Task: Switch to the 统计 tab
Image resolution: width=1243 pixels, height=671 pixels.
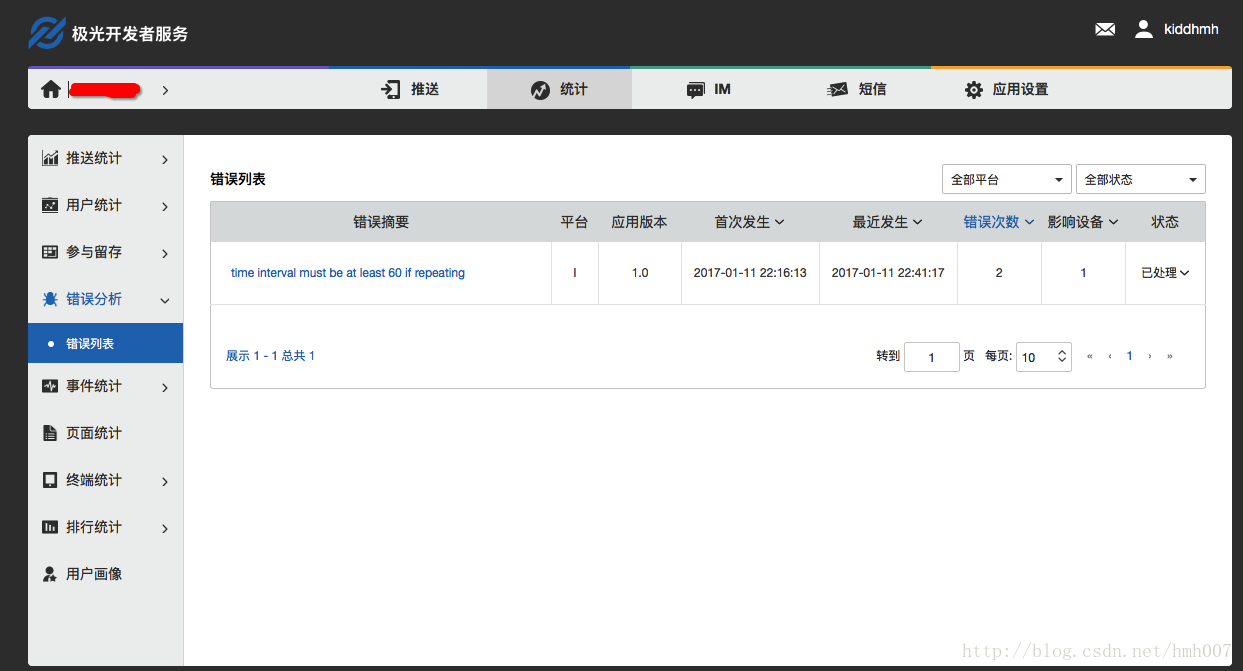Action: pyautogui.click(x=559, y=89)
